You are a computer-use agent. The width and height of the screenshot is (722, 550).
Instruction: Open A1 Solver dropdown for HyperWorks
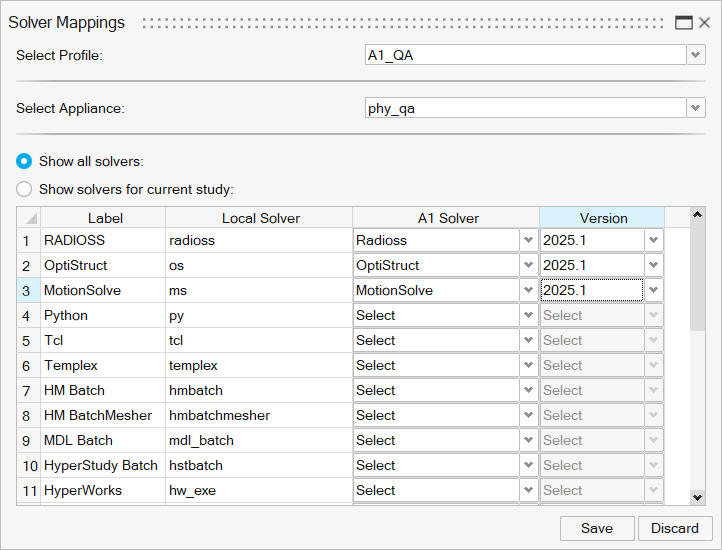click(528, 490)
